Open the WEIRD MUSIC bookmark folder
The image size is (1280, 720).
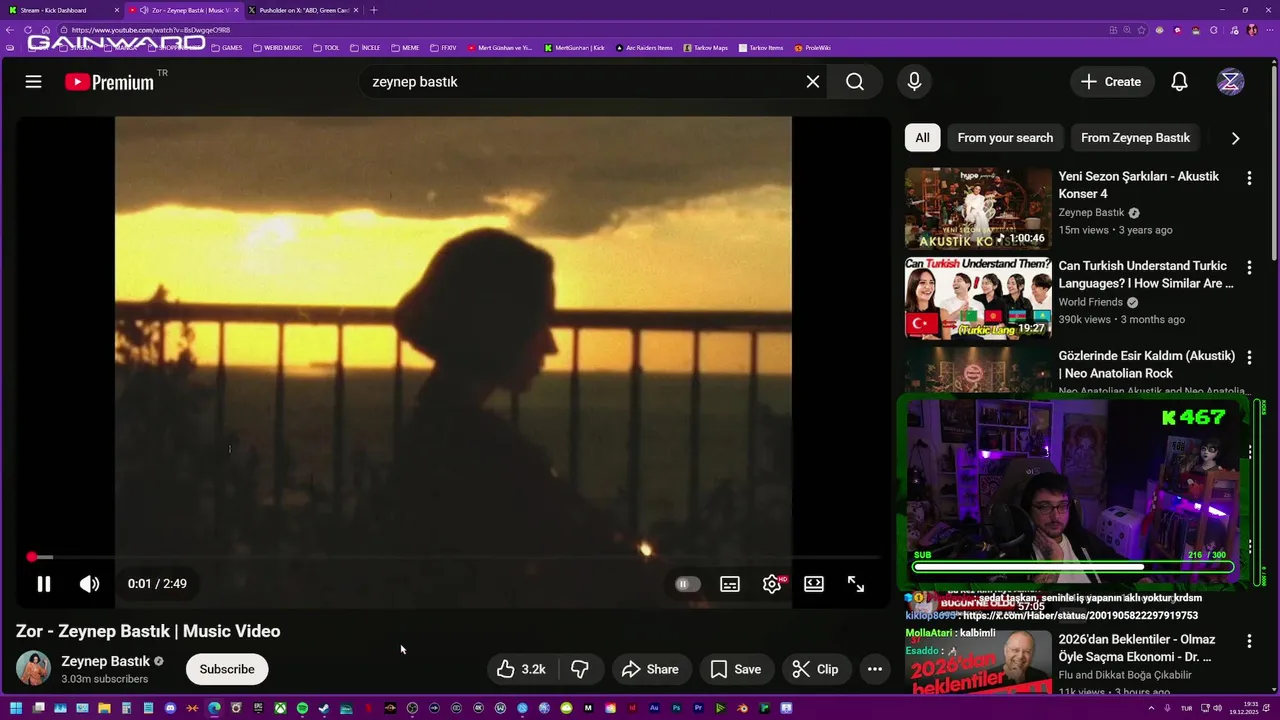278,47
